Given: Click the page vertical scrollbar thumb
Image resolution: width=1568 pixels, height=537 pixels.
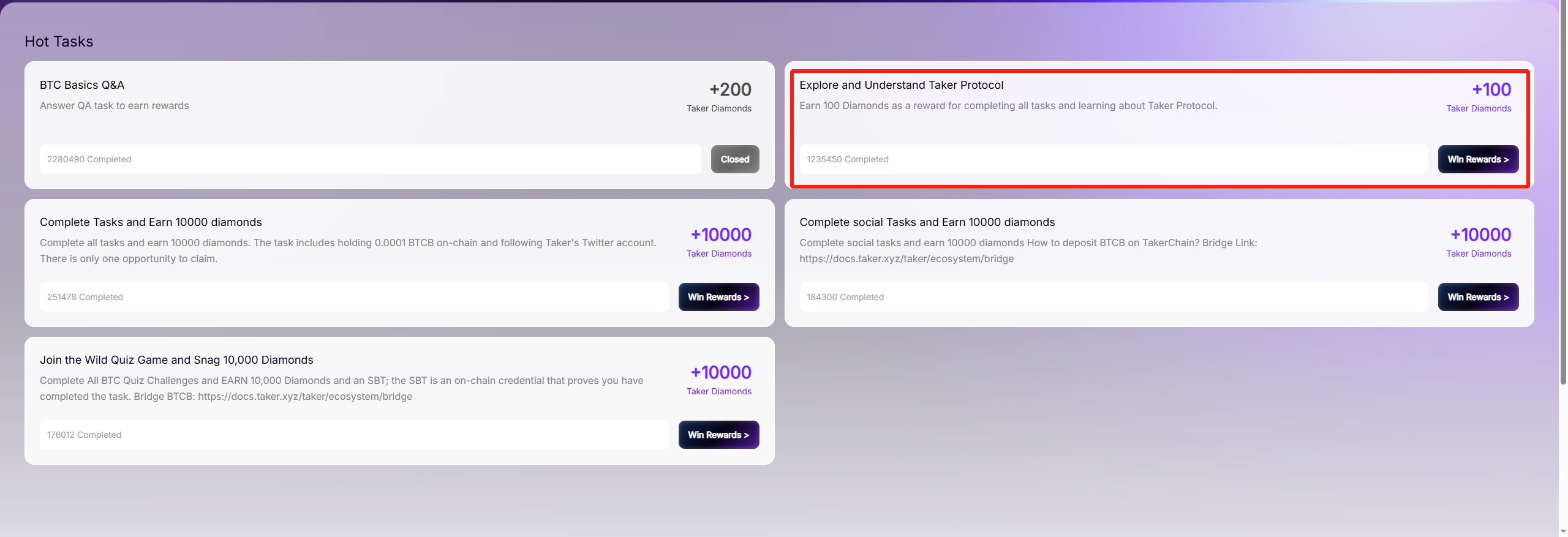Looking at the screenshot, I should 1563,193.
